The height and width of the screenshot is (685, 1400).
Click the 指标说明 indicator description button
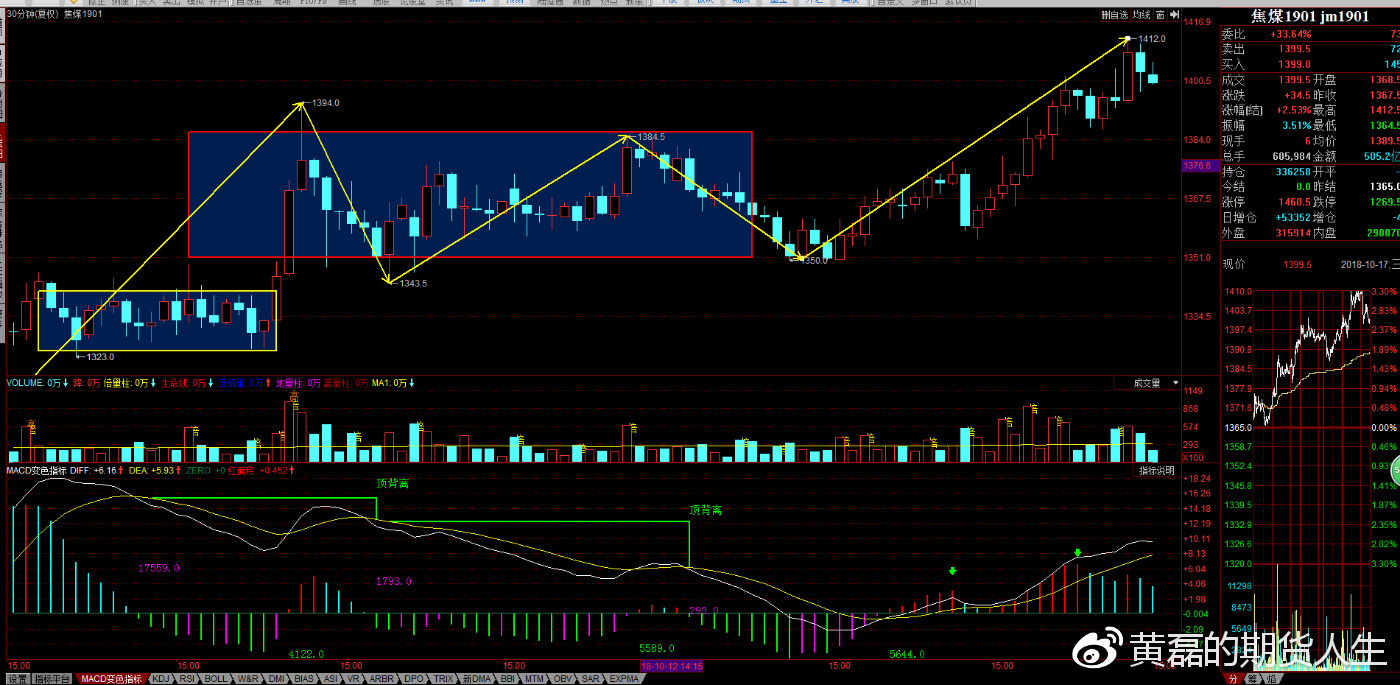pos(1157,470)
